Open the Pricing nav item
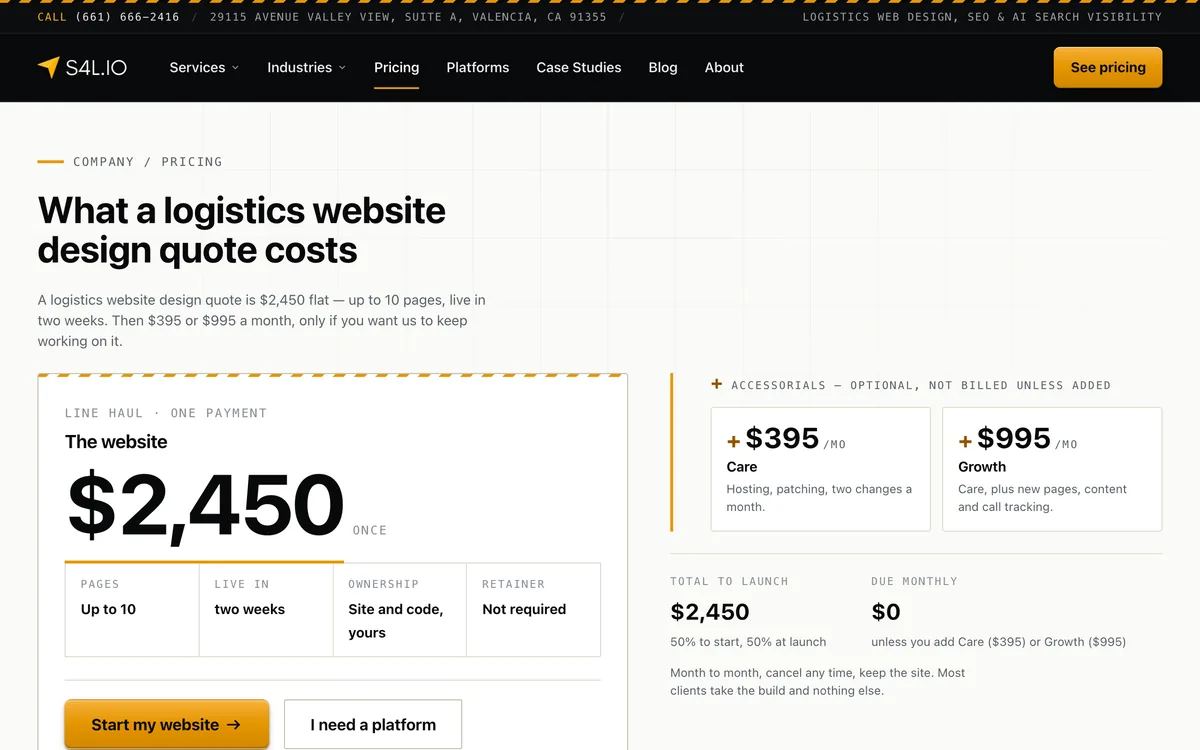 [396, 68]
